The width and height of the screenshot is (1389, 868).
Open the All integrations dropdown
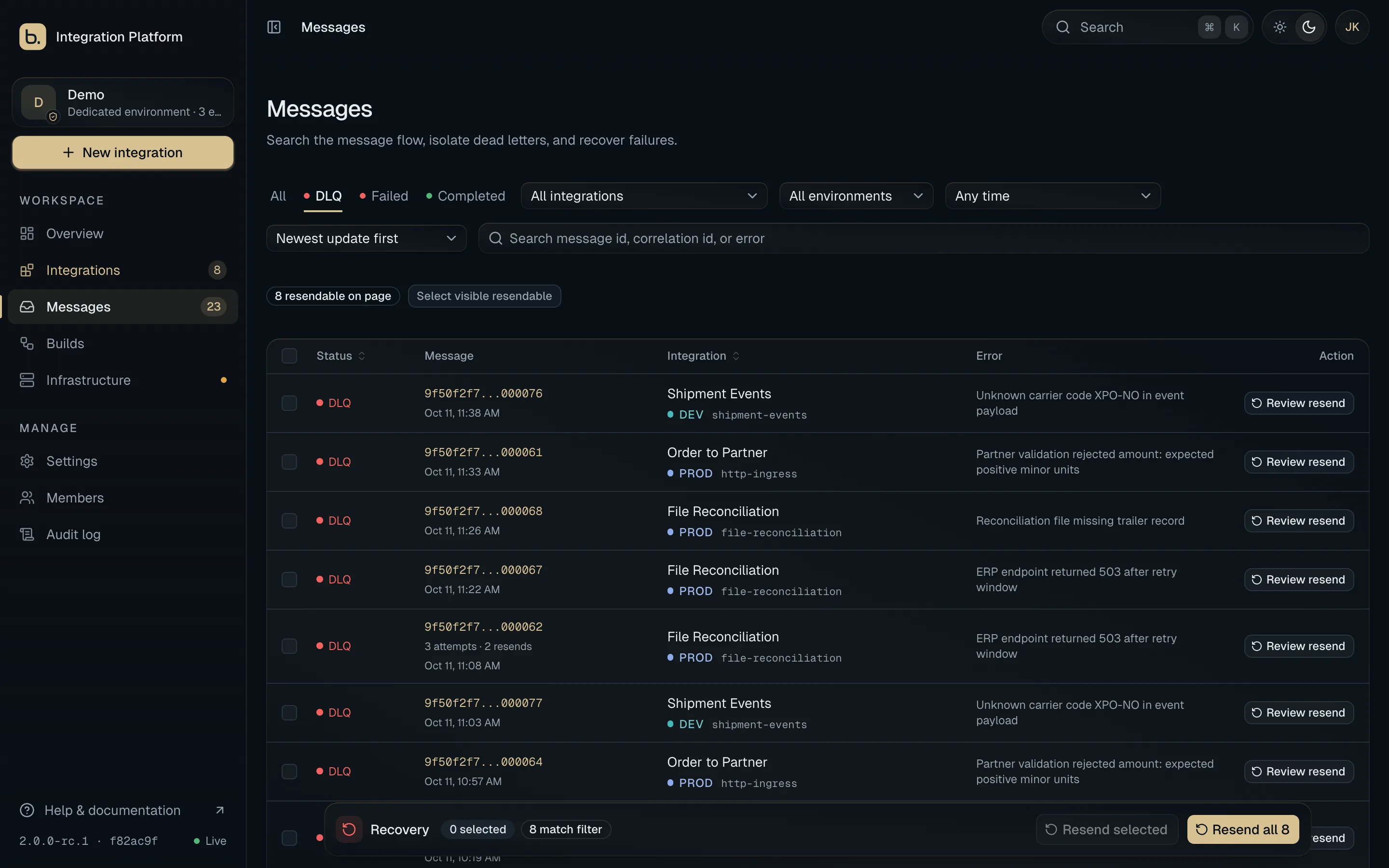644,196
